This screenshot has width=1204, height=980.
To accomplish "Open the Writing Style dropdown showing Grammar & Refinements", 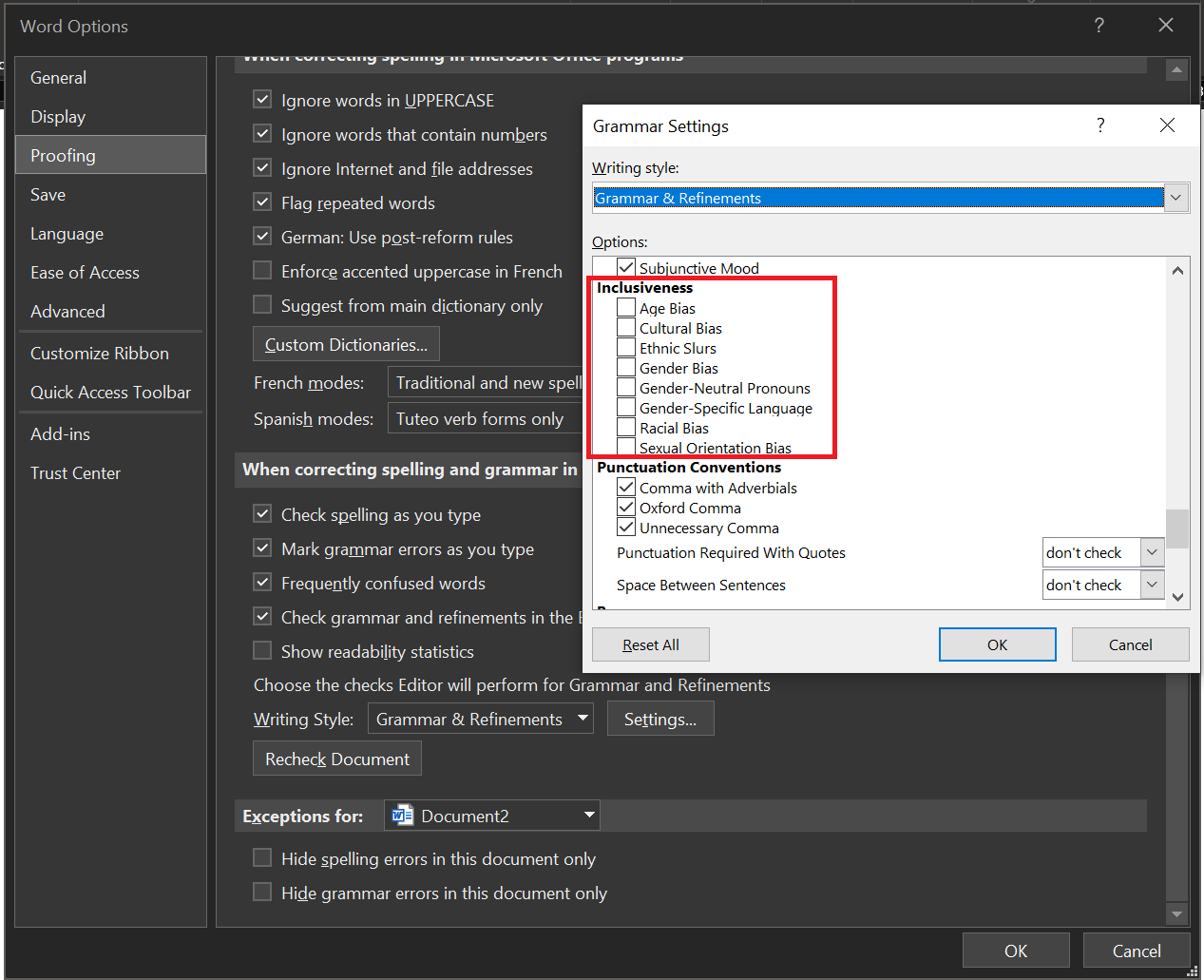I will [582, 719].
